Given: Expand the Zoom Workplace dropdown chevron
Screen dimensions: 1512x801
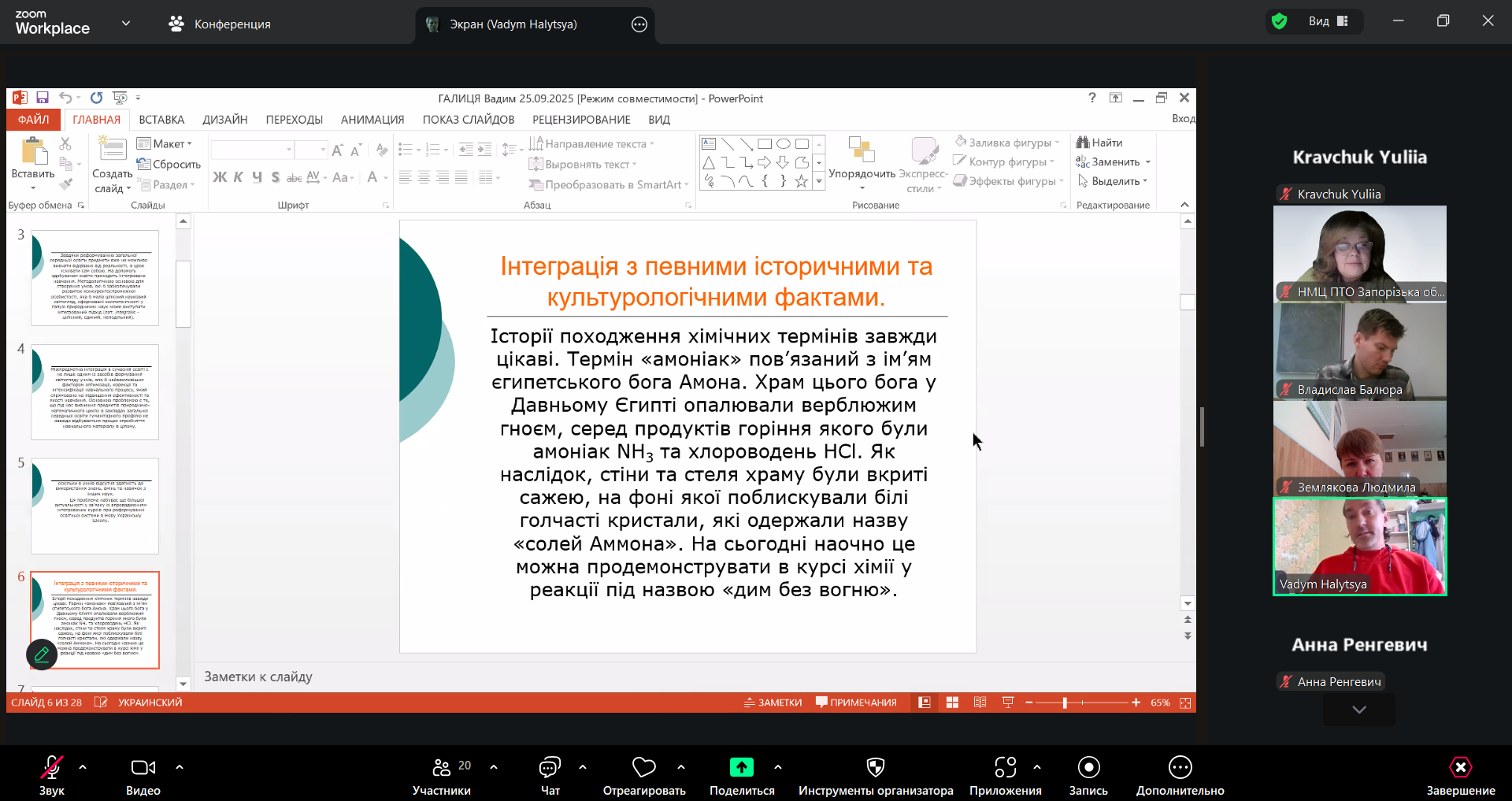Looking at the screenshot, I should point(126,24).
